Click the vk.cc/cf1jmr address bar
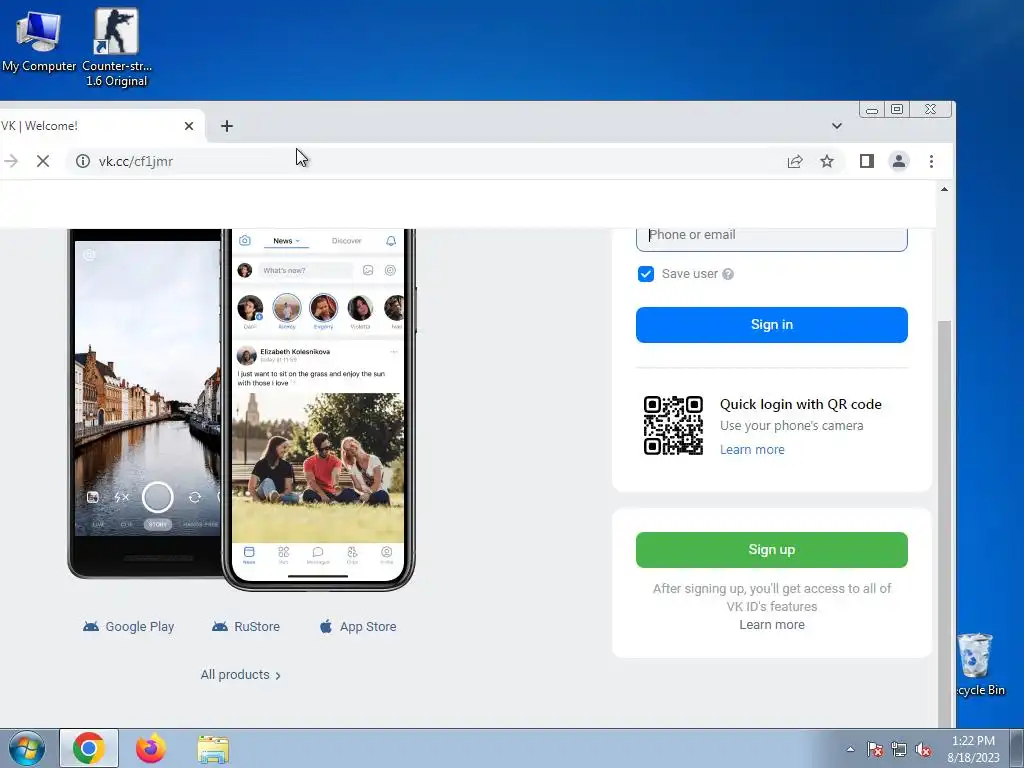The image size is (1024, 768). pos(424,161)
